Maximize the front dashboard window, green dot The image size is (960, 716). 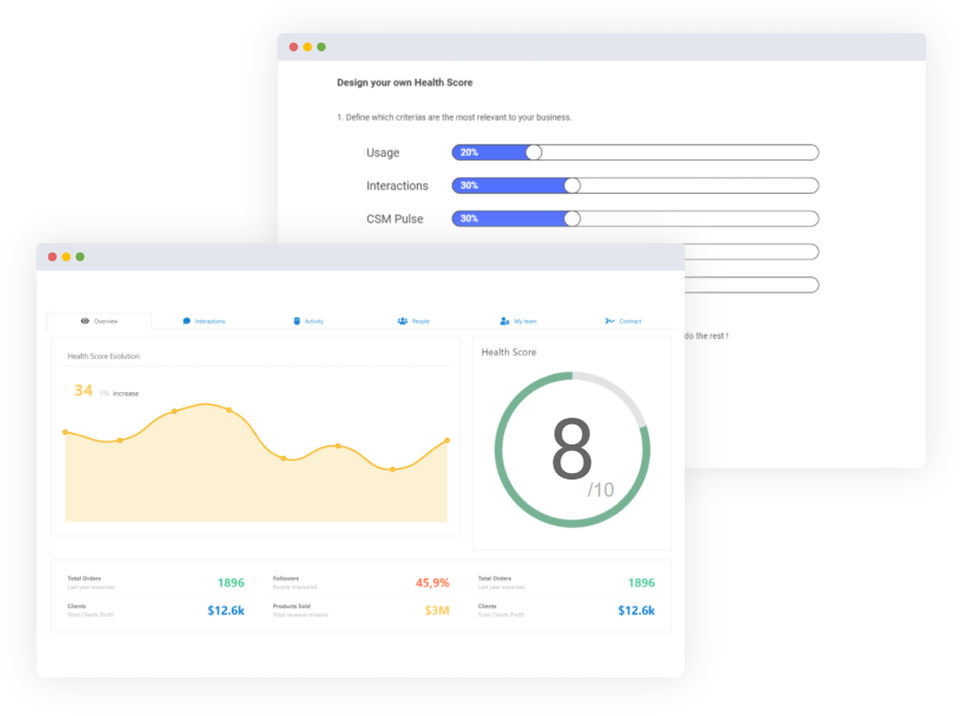pos(80,257)
